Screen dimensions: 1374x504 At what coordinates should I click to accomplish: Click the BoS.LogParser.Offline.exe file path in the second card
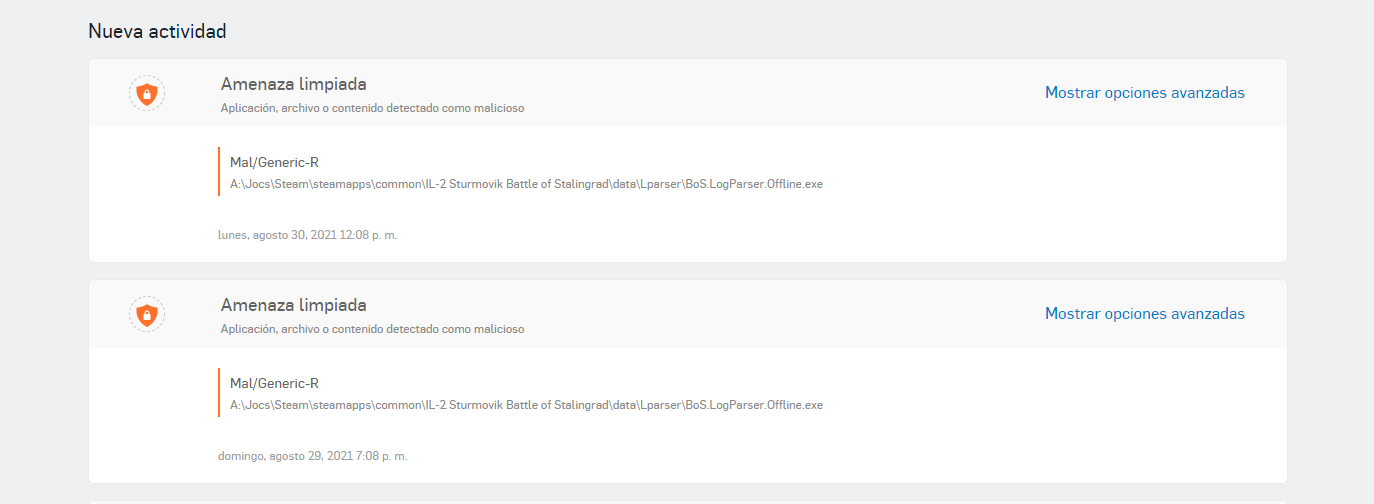click(526, 405)
